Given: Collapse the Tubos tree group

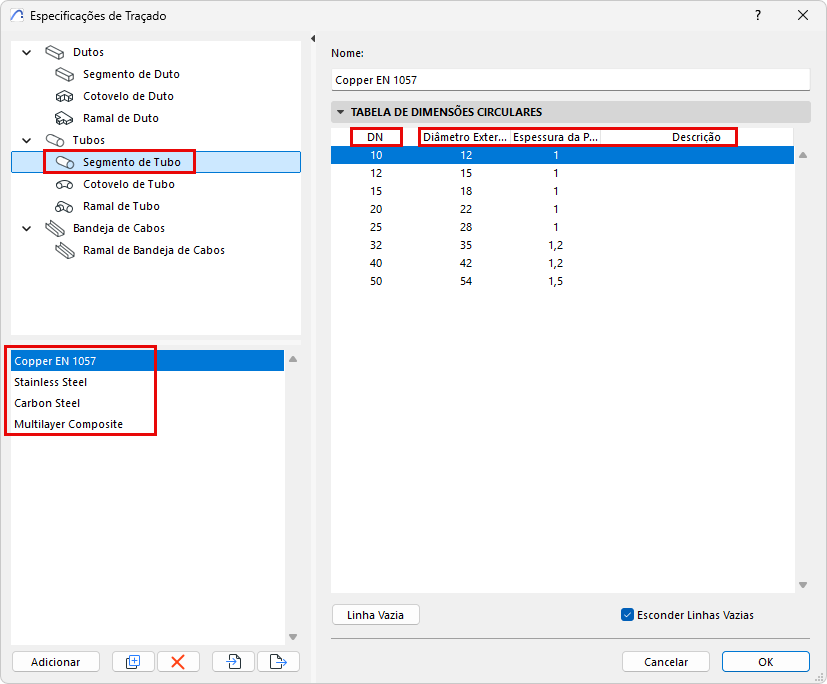Looking at the screenshot, I should tap(27, 140).
